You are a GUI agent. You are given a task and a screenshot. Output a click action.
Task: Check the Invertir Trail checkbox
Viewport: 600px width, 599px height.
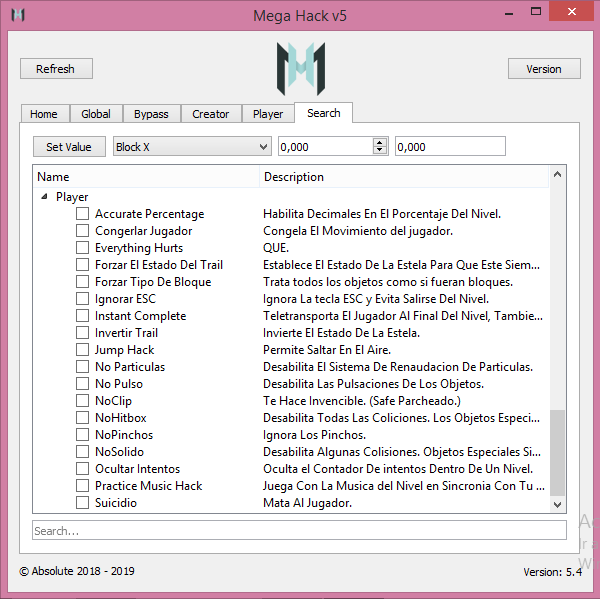pyautogui.click(x=82, y=333)
